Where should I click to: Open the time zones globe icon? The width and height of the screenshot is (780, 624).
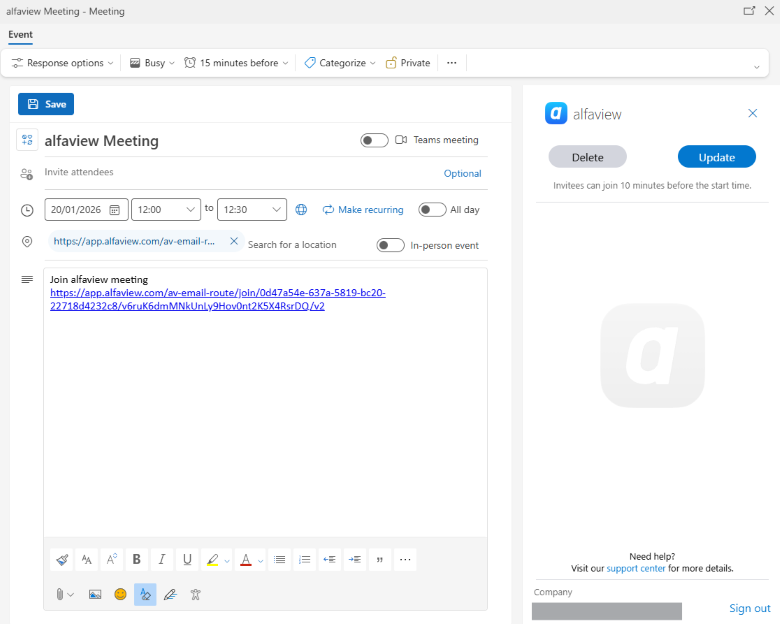tap(301, 210)
